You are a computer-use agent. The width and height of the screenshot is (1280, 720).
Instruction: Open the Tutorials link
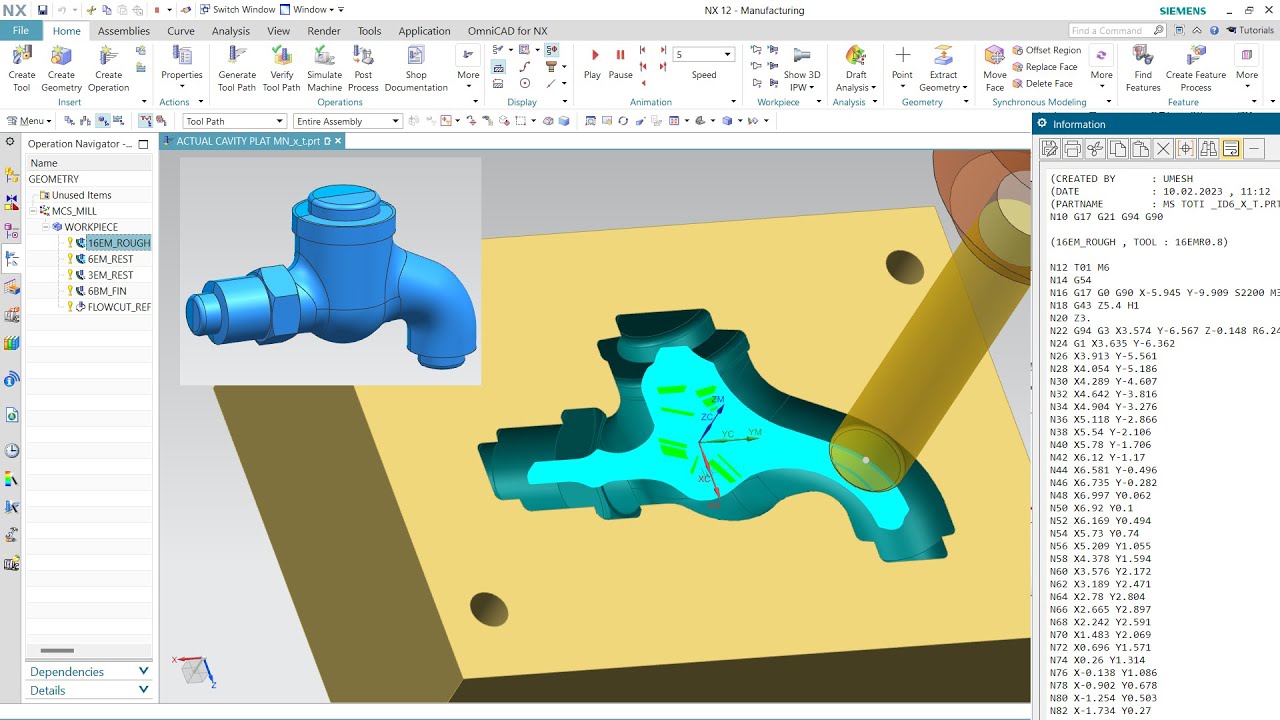coord(1250,31)
